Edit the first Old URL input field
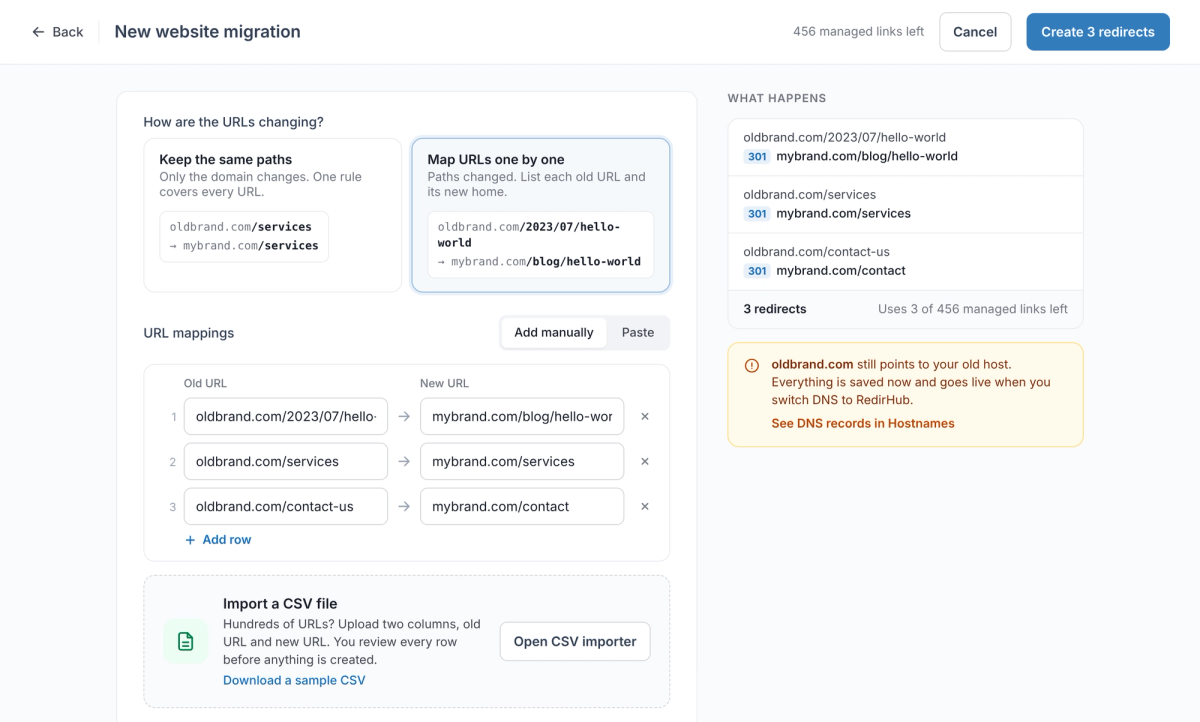 pyautogui.click(x=286, y=416)
